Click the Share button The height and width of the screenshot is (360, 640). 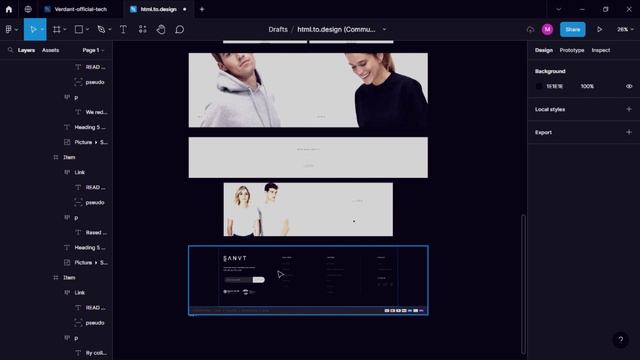(573, 29)
